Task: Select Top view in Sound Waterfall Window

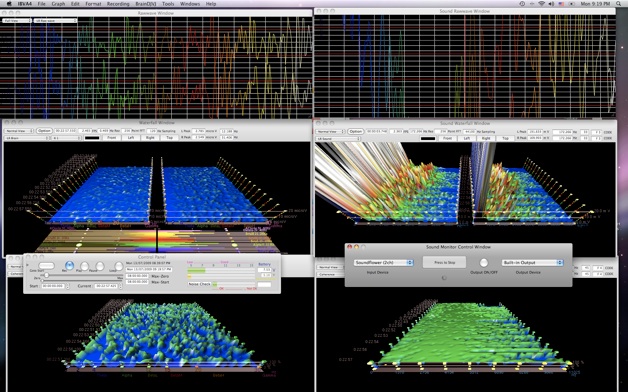Action: point(505,138)
